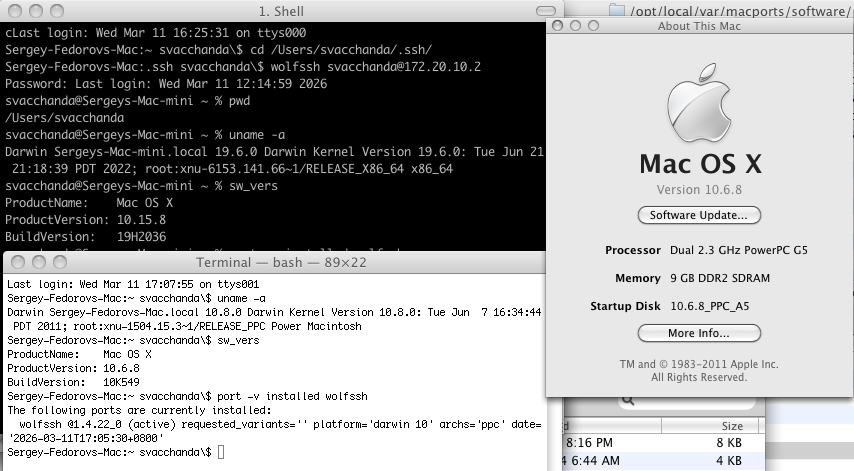Close the 1. Shell window
Image resolution: width=854 pixels, height=471 pixels.
click(x=15, y=11)
